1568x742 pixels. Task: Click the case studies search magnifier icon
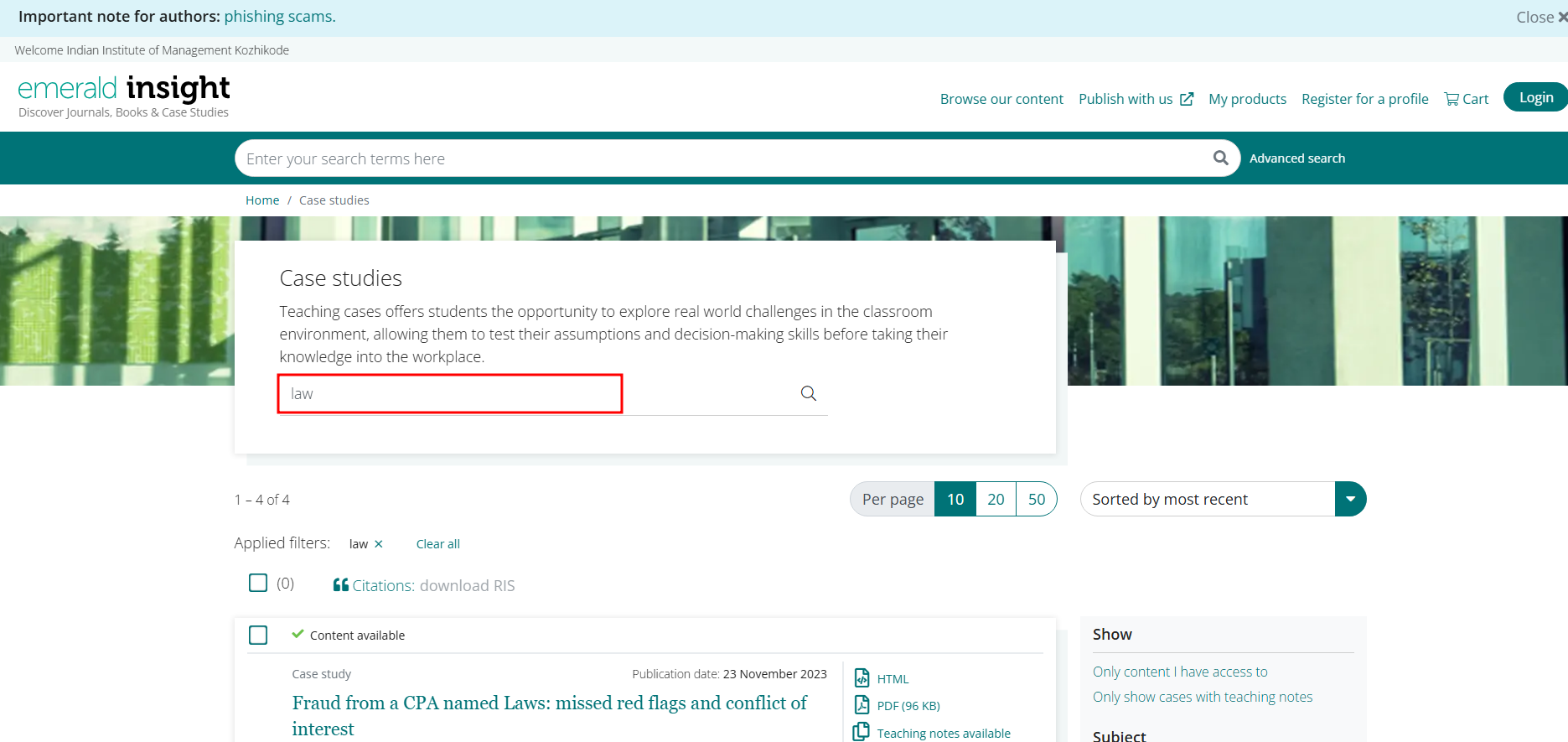click(x=808, y=393)
